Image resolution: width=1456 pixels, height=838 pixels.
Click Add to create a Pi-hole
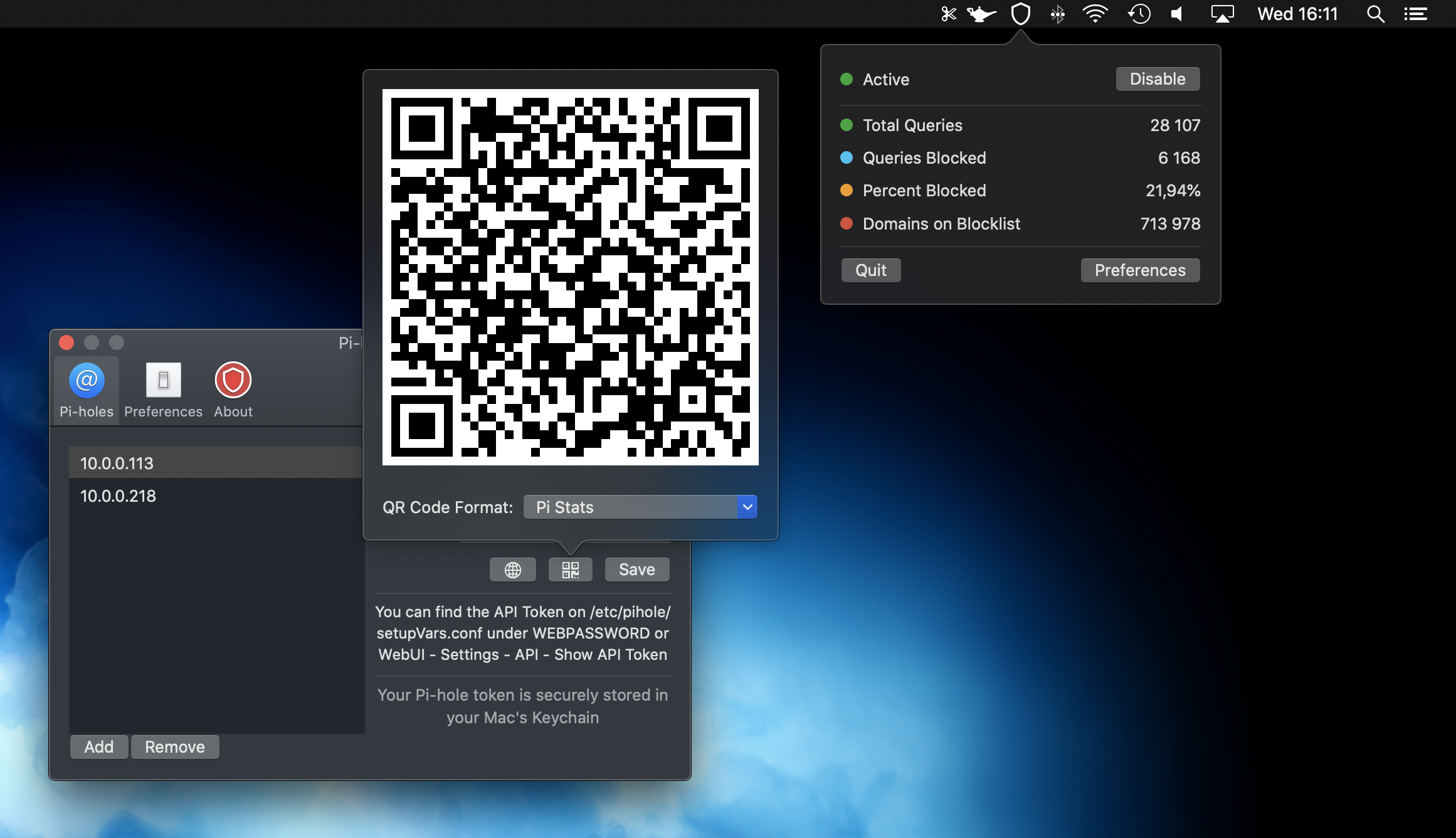tap(99, 747)
